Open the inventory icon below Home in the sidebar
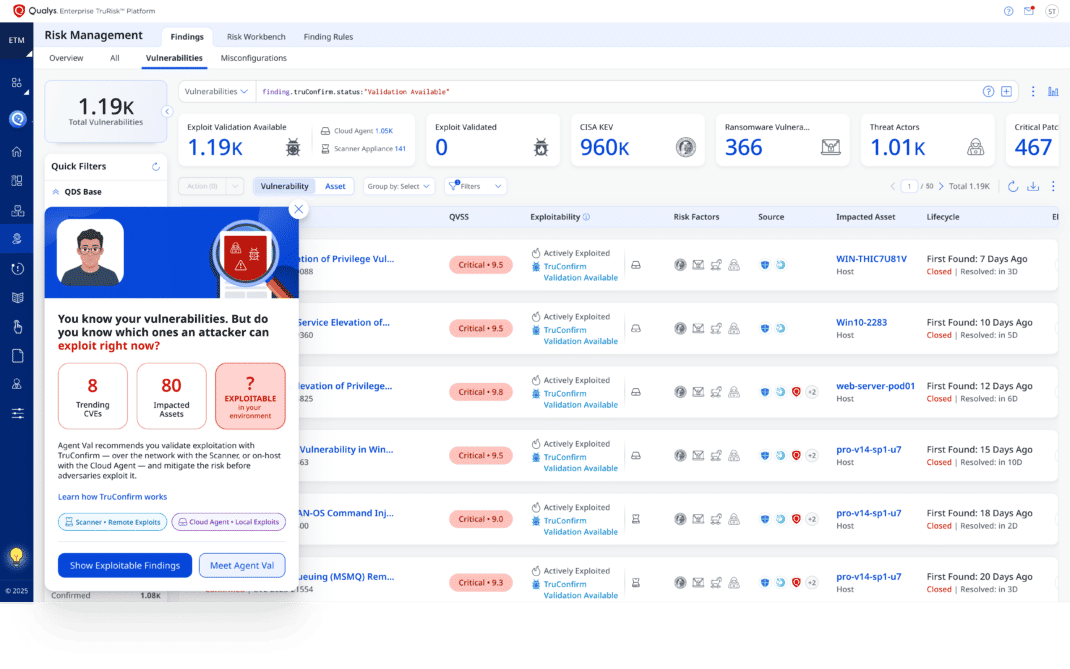Image resolution: width=1070 pixels, height=669 pixels. coord(17,180)
